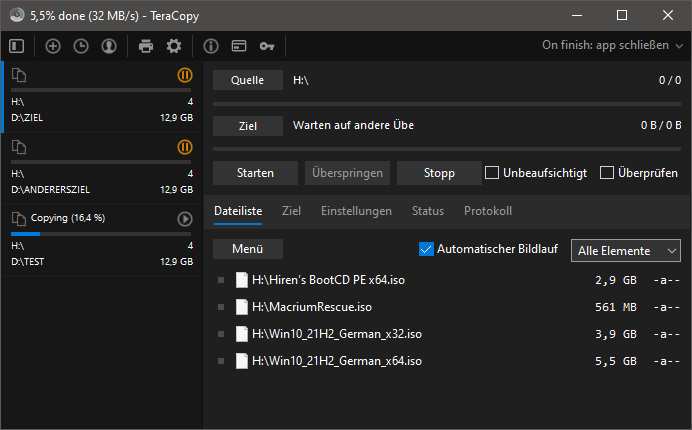
Task: Click file icon of Hiren's BootCD PE x64.iso
Action: pos(241,280)
